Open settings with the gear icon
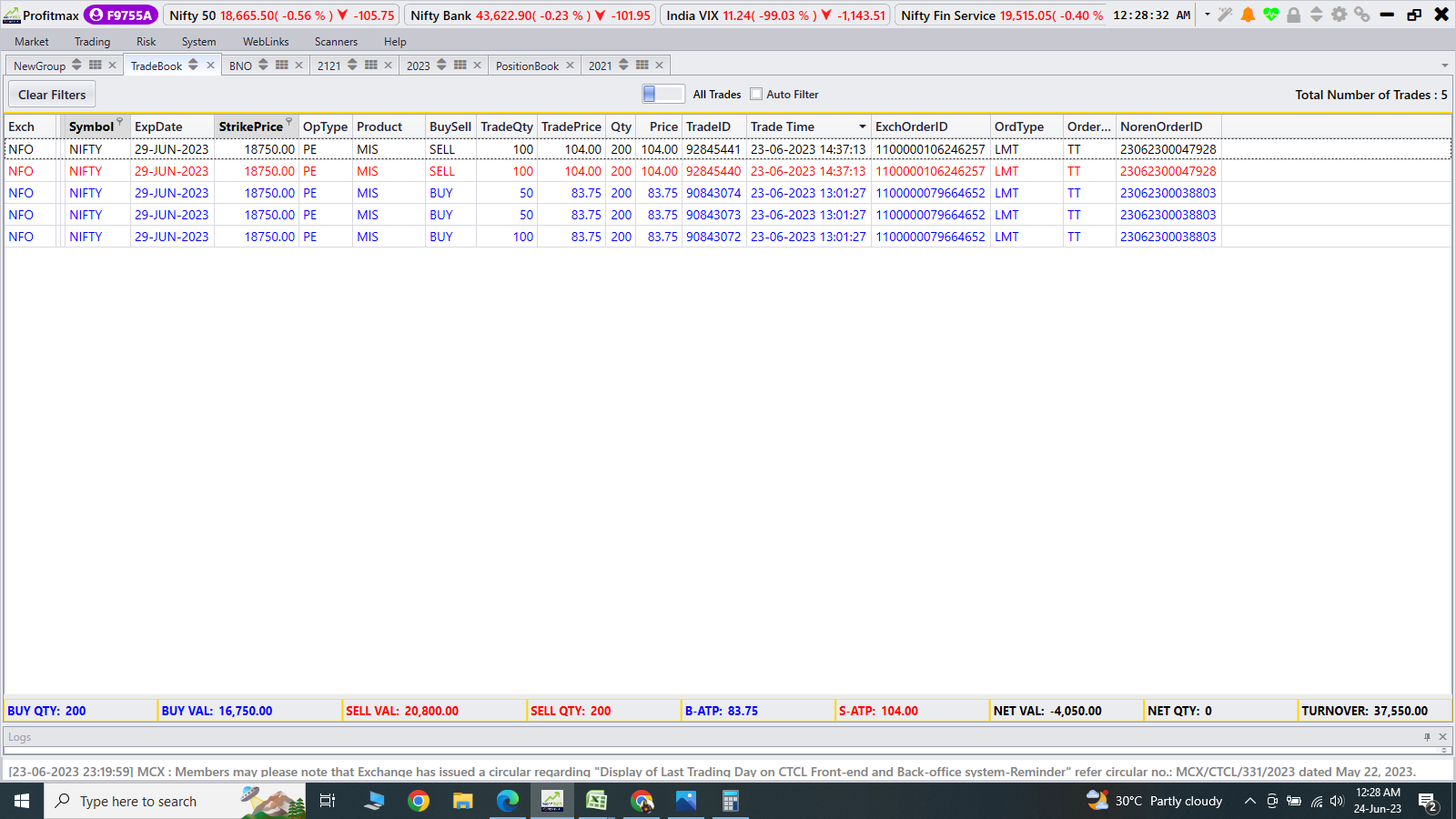The width and height of the screenshot is (1456, 819). [x=1339, y=15]
